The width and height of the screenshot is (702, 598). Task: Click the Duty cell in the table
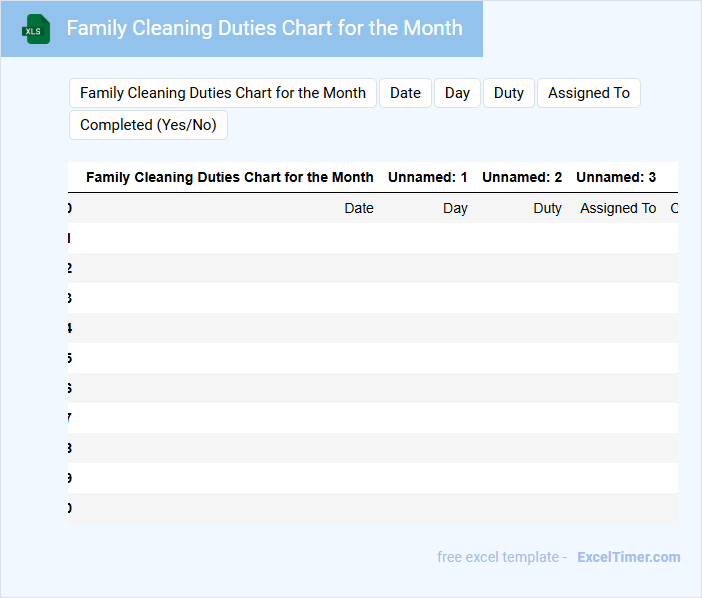547,208
